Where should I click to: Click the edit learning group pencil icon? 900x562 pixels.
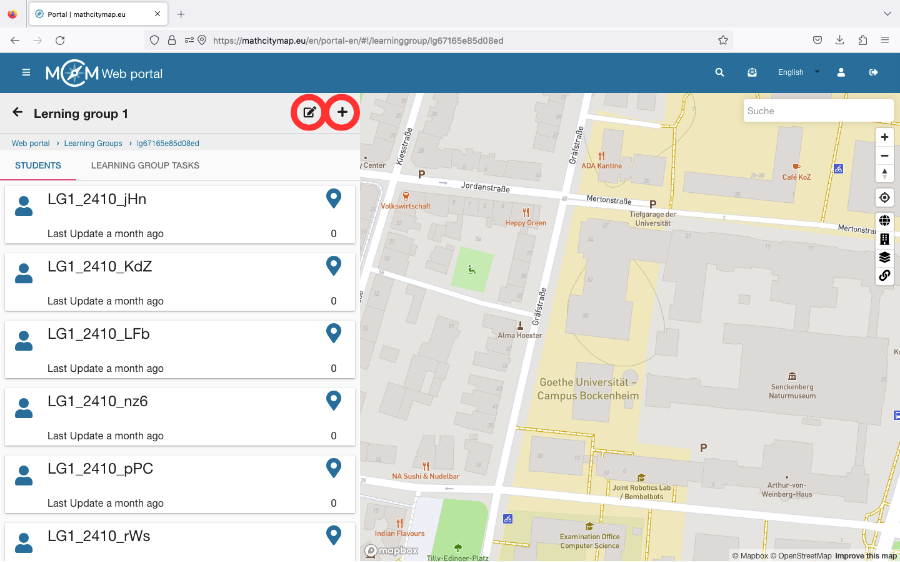click(x=309, y=113)
